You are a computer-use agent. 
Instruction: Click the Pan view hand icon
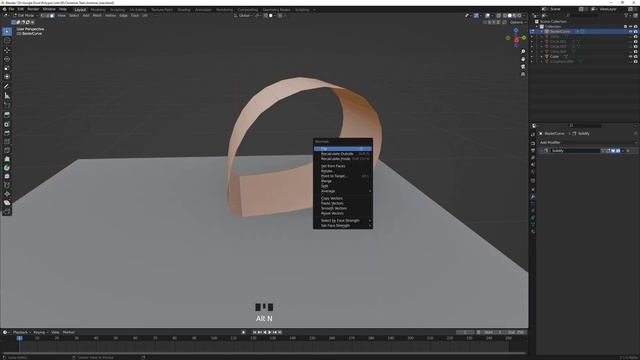523,59
